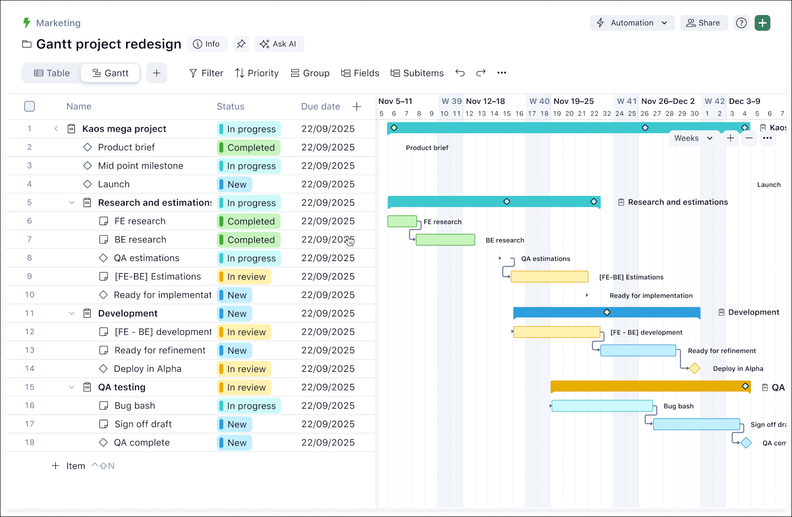
Task: Click the milestone diamond icon of Product brief
Action: click(87, 147)
